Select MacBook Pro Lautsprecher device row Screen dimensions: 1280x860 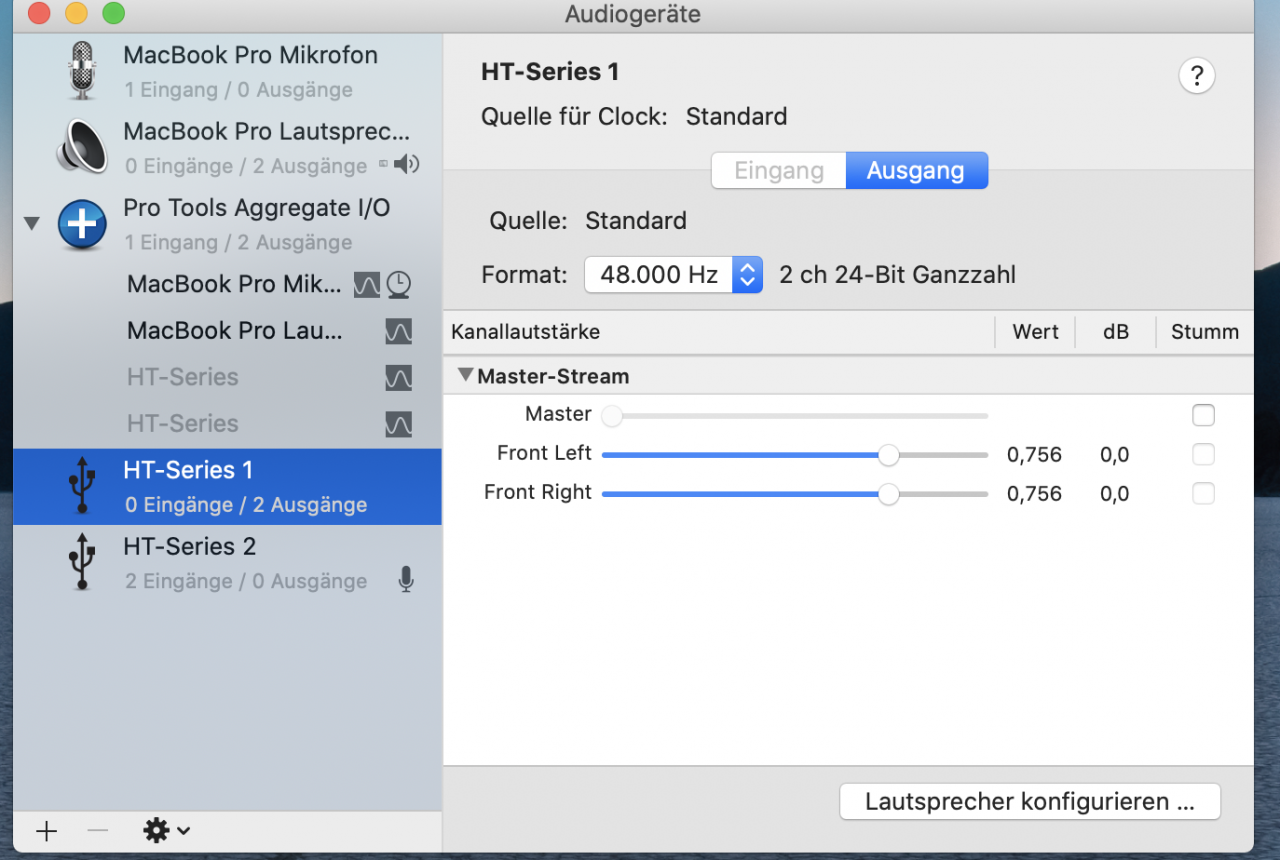click(x=228, y=147)
